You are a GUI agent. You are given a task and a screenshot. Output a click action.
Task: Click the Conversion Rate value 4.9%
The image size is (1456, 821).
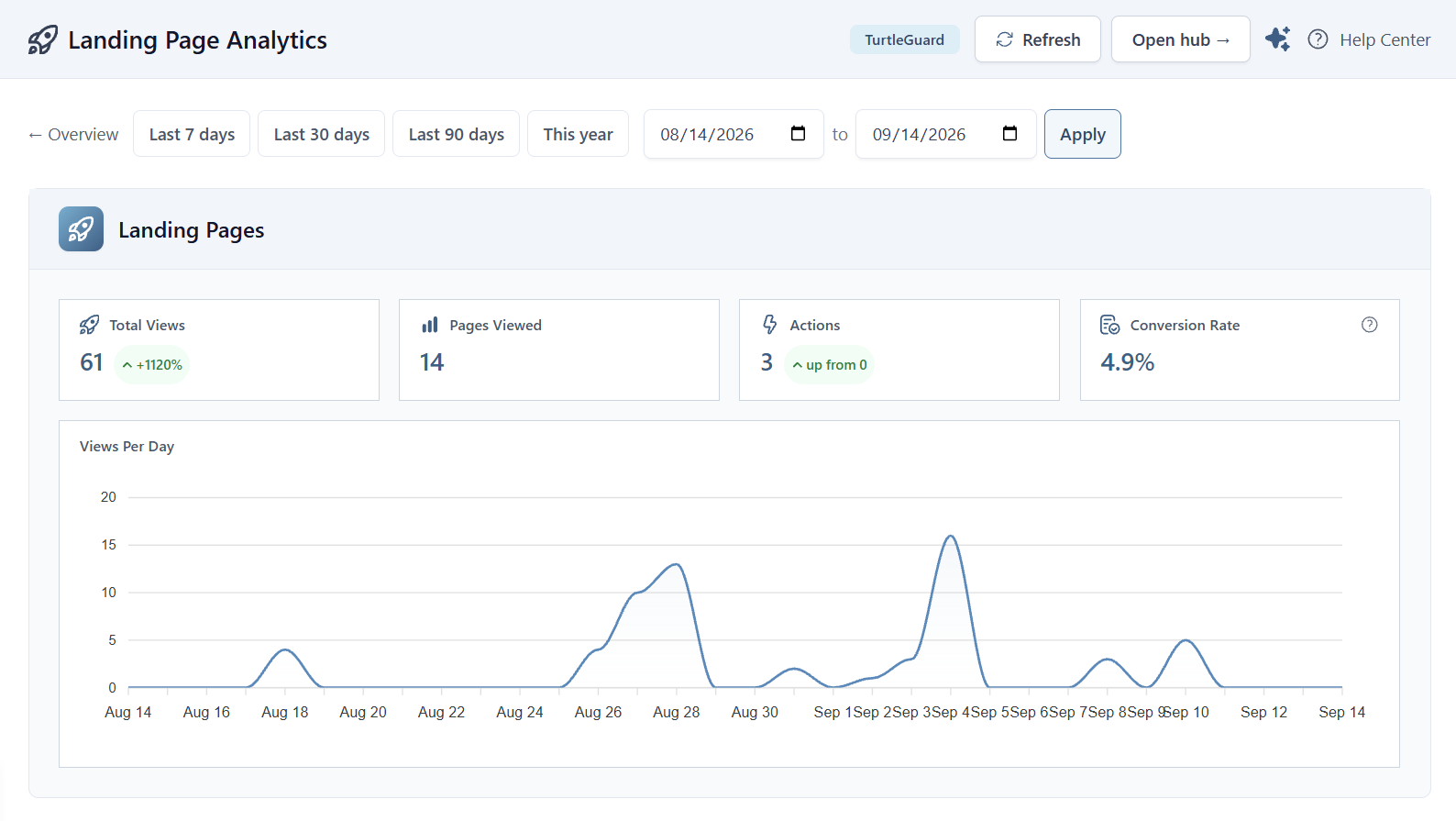click(1128, 362)
